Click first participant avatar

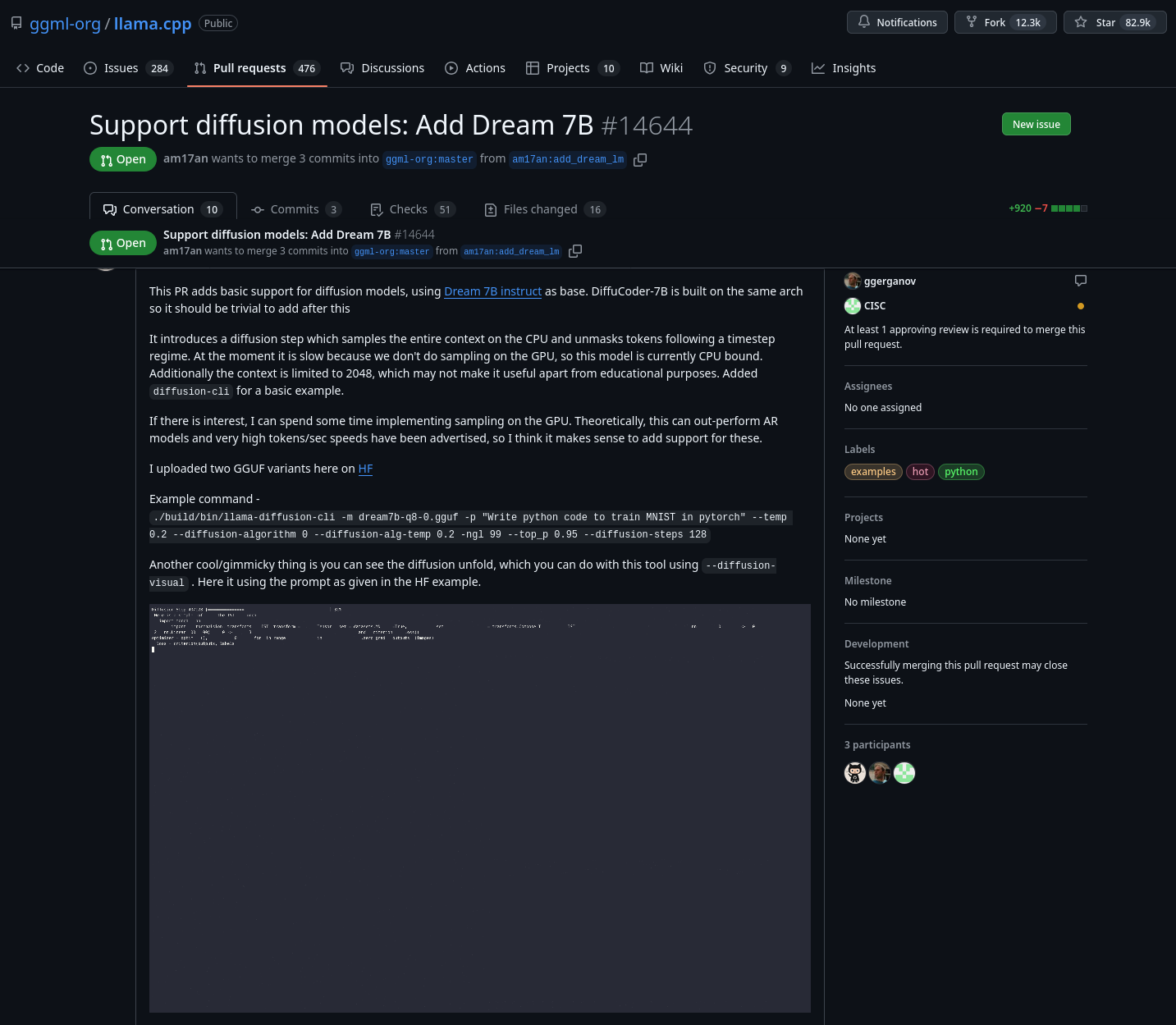coord(855,773)
